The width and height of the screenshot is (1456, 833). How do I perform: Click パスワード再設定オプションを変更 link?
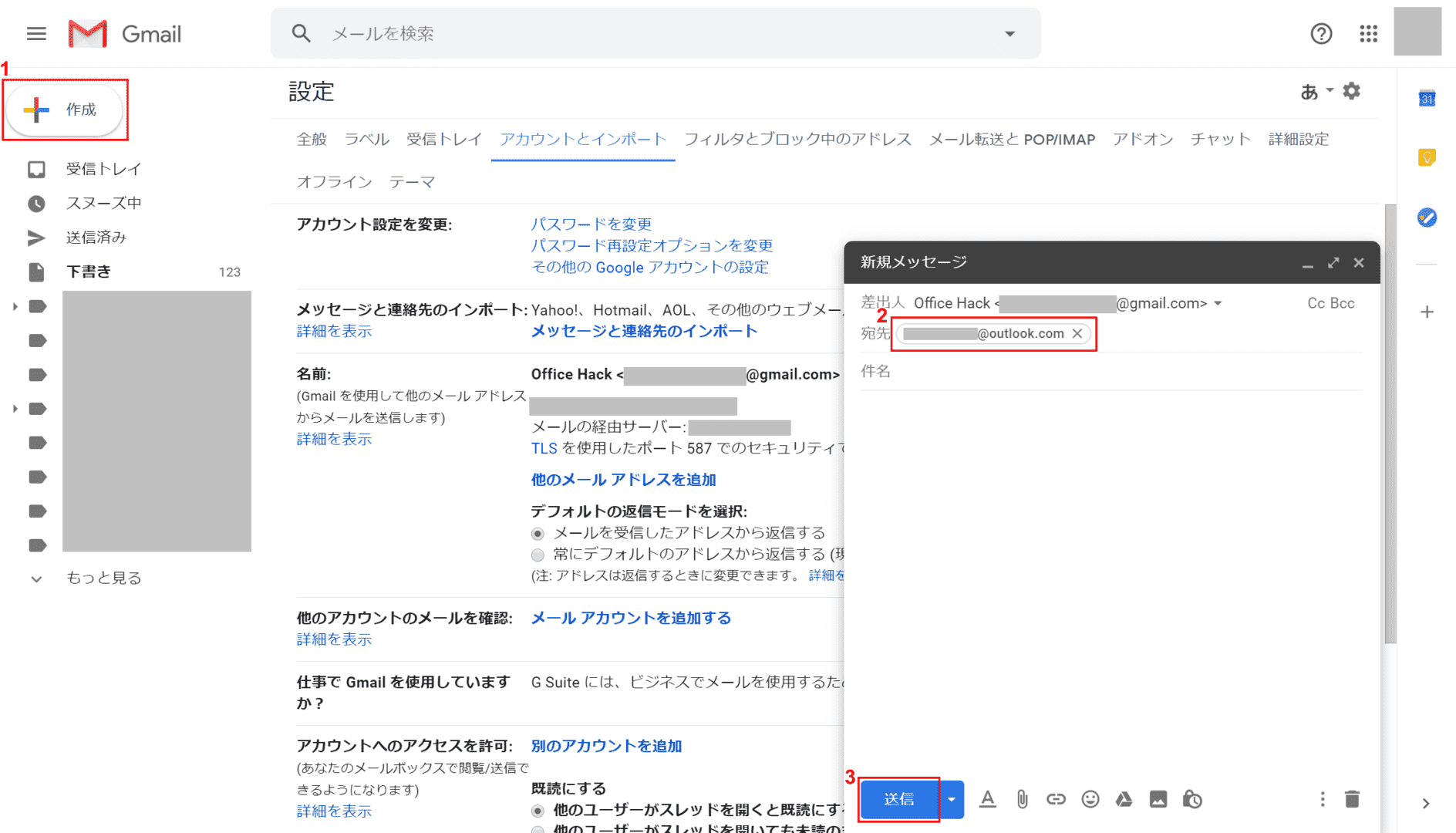point(652,246)
